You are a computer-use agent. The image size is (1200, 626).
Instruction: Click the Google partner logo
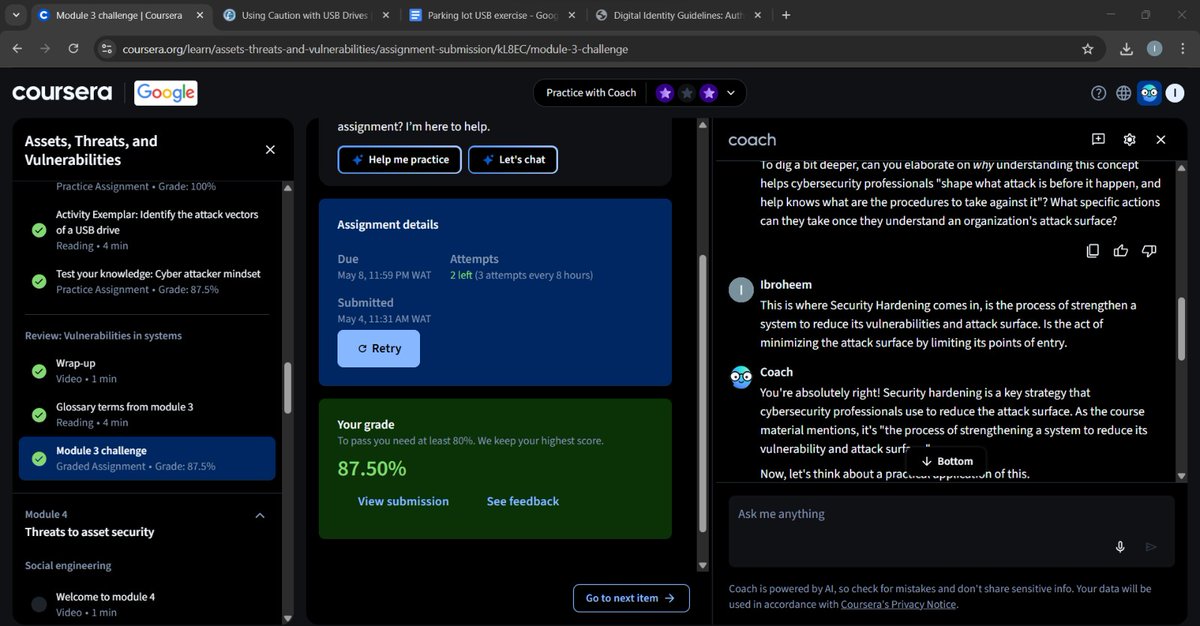pos(166,93)
